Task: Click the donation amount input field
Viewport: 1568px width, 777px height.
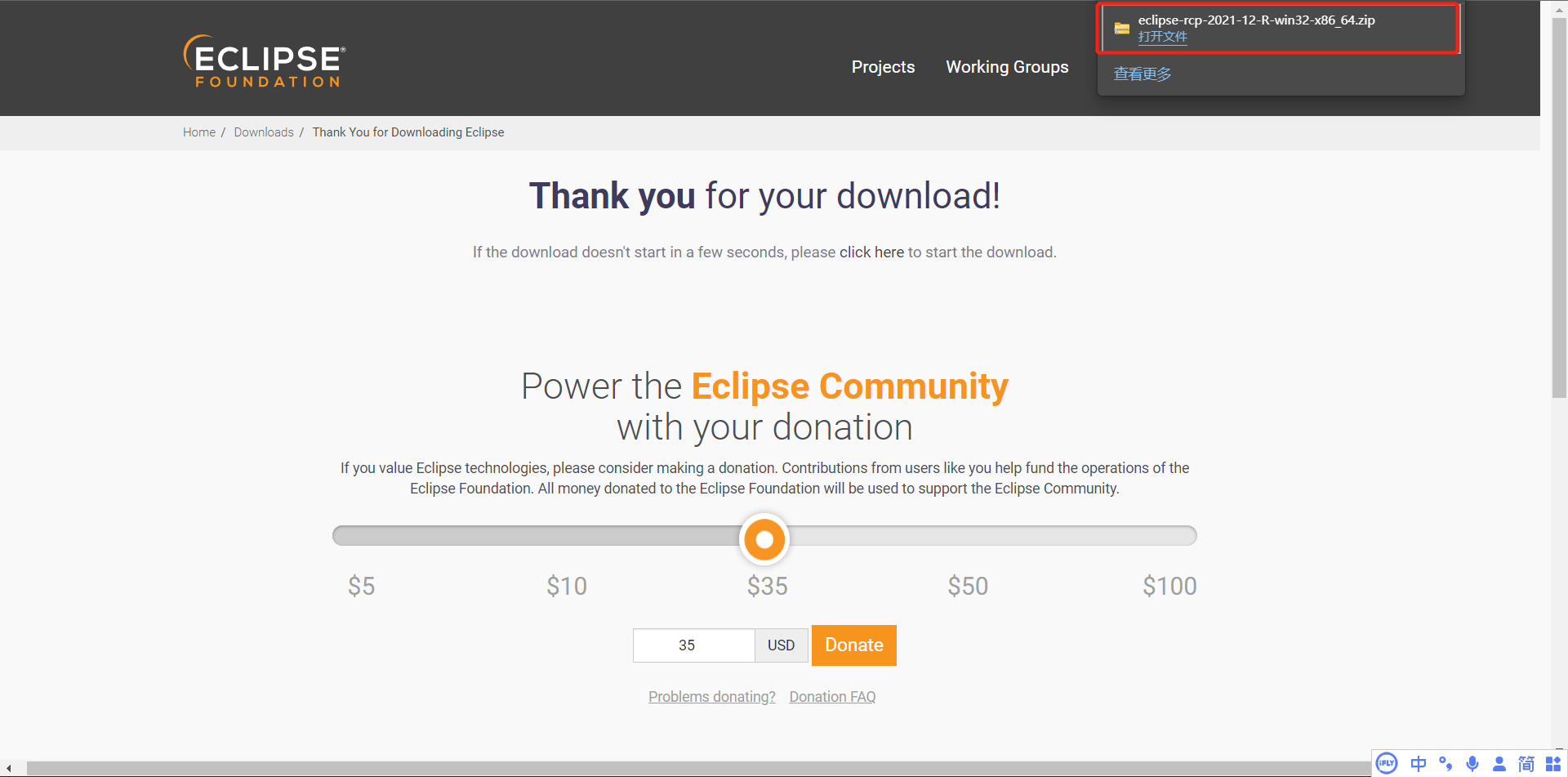Action: (x=693, y=645)
